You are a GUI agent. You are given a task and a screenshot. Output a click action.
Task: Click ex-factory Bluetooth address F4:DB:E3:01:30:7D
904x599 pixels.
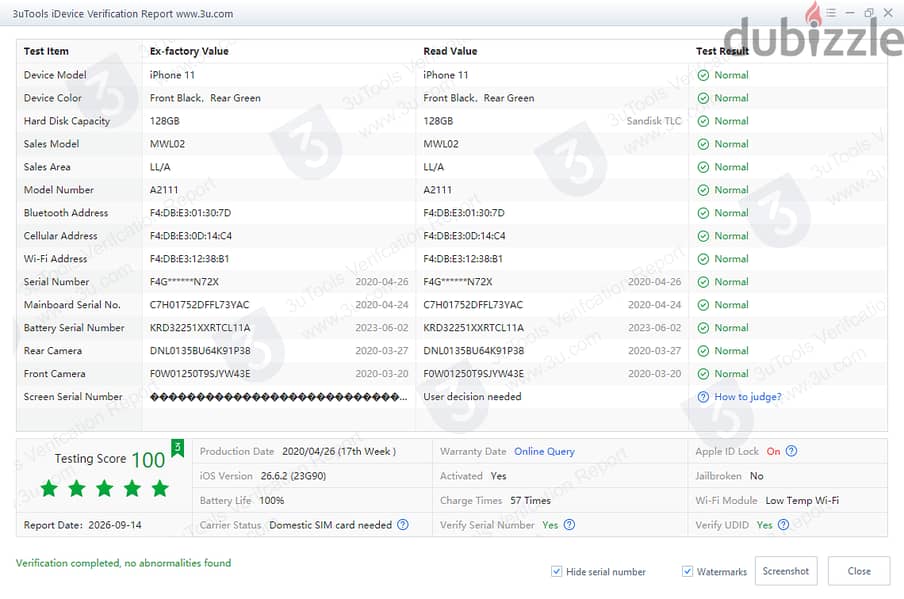coord(190,213)
